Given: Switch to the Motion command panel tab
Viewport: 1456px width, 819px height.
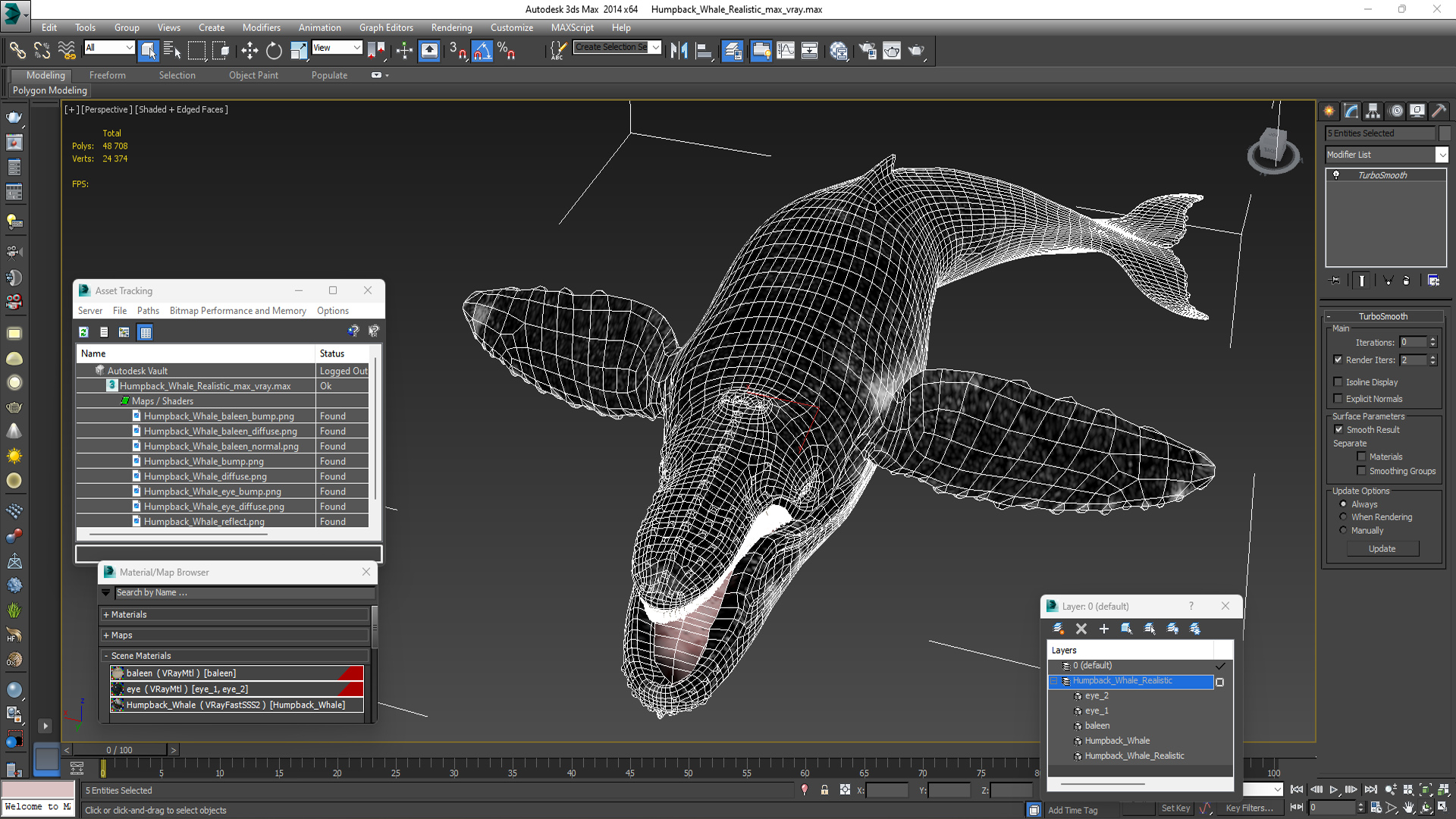Looking at the screenshot, I should 1396,111.
